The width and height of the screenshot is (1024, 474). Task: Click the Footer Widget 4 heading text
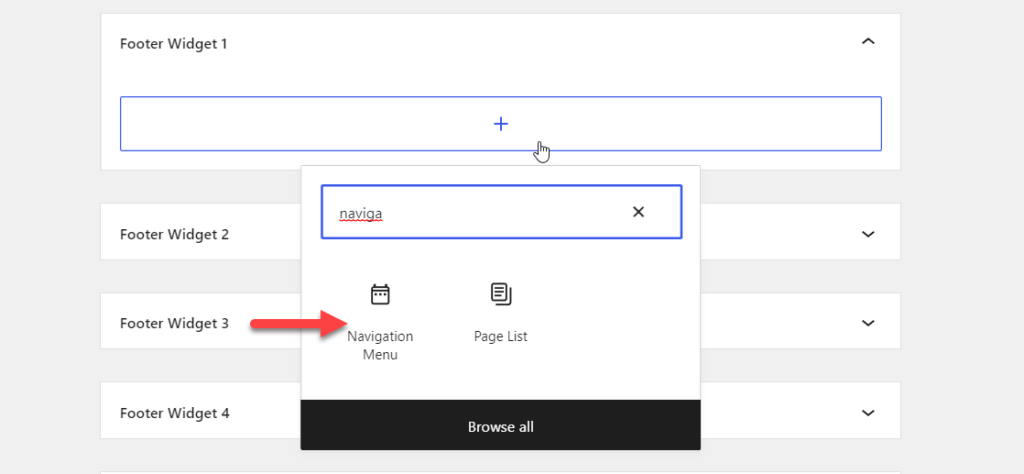click(174, 413)
